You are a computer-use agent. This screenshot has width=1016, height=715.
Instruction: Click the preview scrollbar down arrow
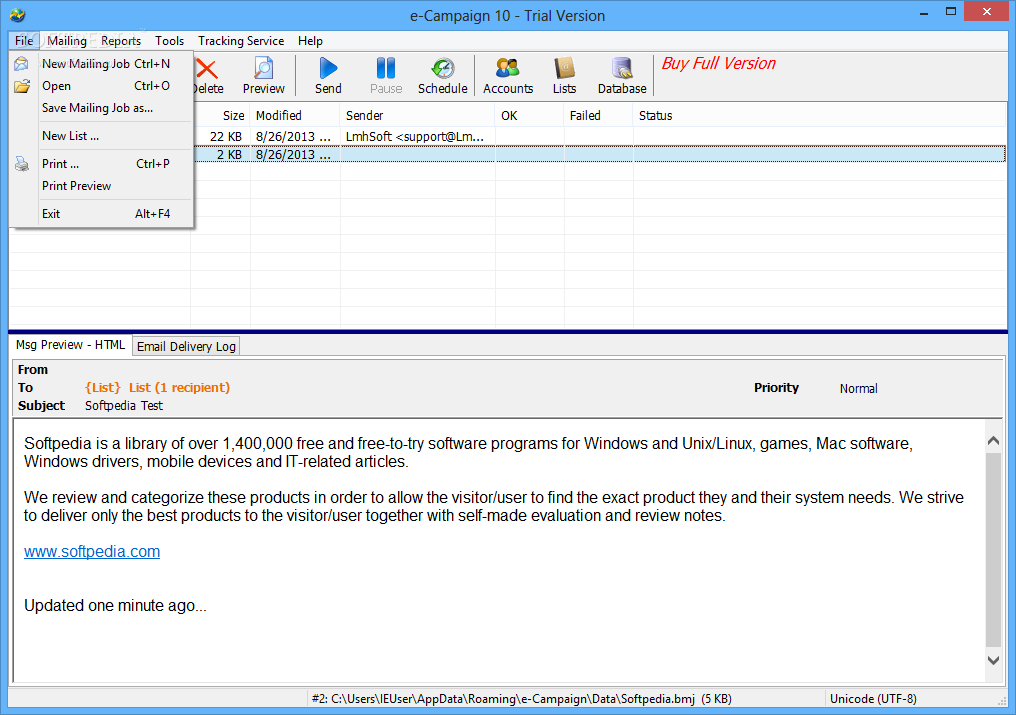click(993, 660)
